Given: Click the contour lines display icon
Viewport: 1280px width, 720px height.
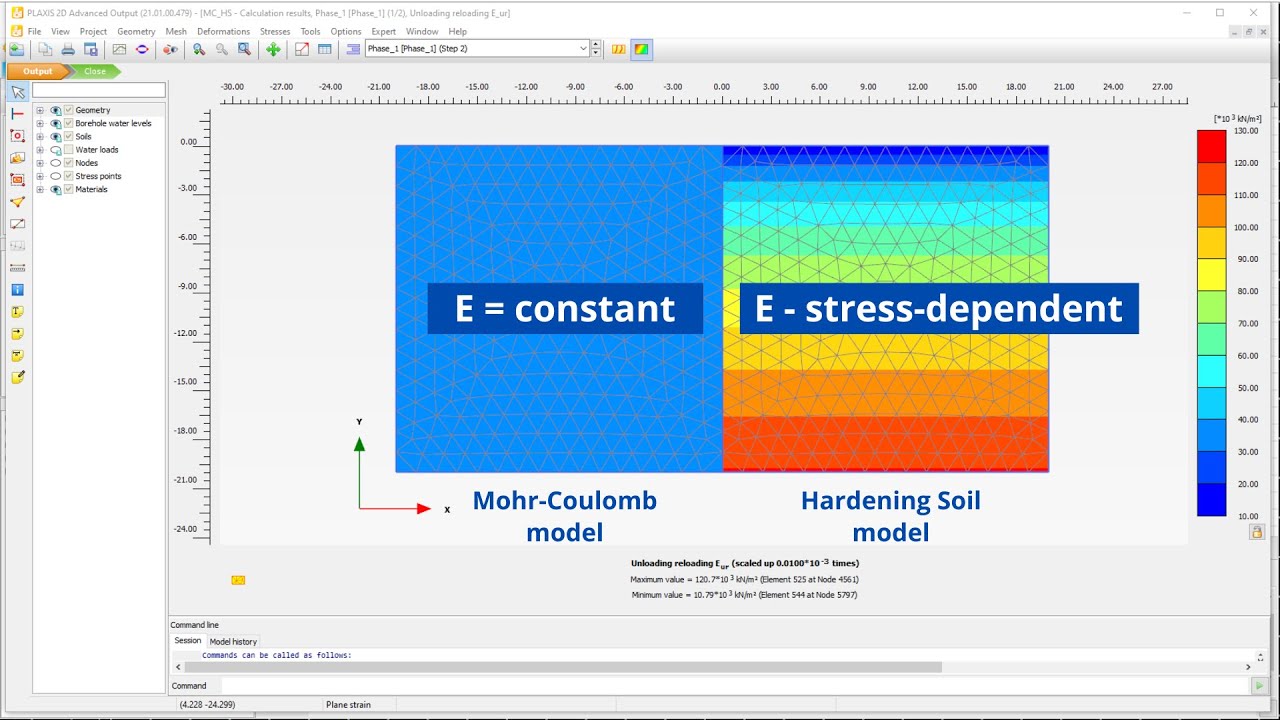Looking at the screenshot, I should 619,49.
